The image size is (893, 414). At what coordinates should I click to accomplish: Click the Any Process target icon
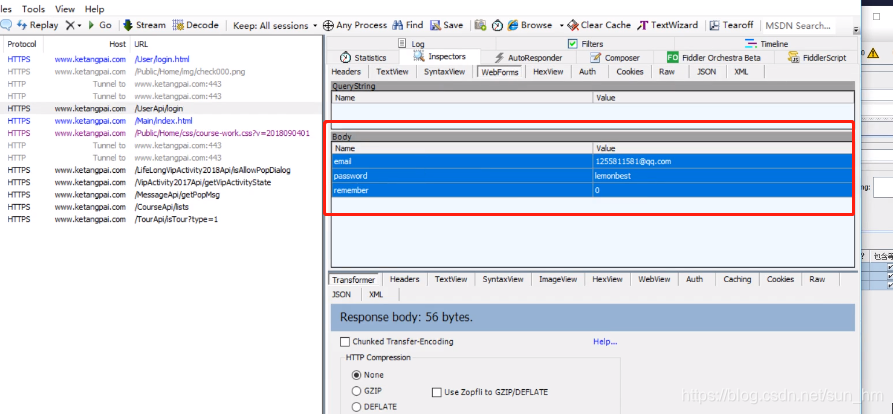tap(328, 25)
